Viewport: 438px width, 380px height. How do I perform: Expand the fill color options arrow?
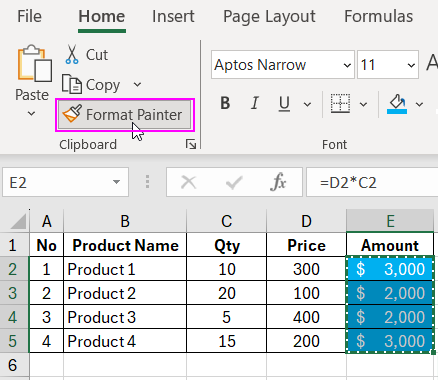419,104
